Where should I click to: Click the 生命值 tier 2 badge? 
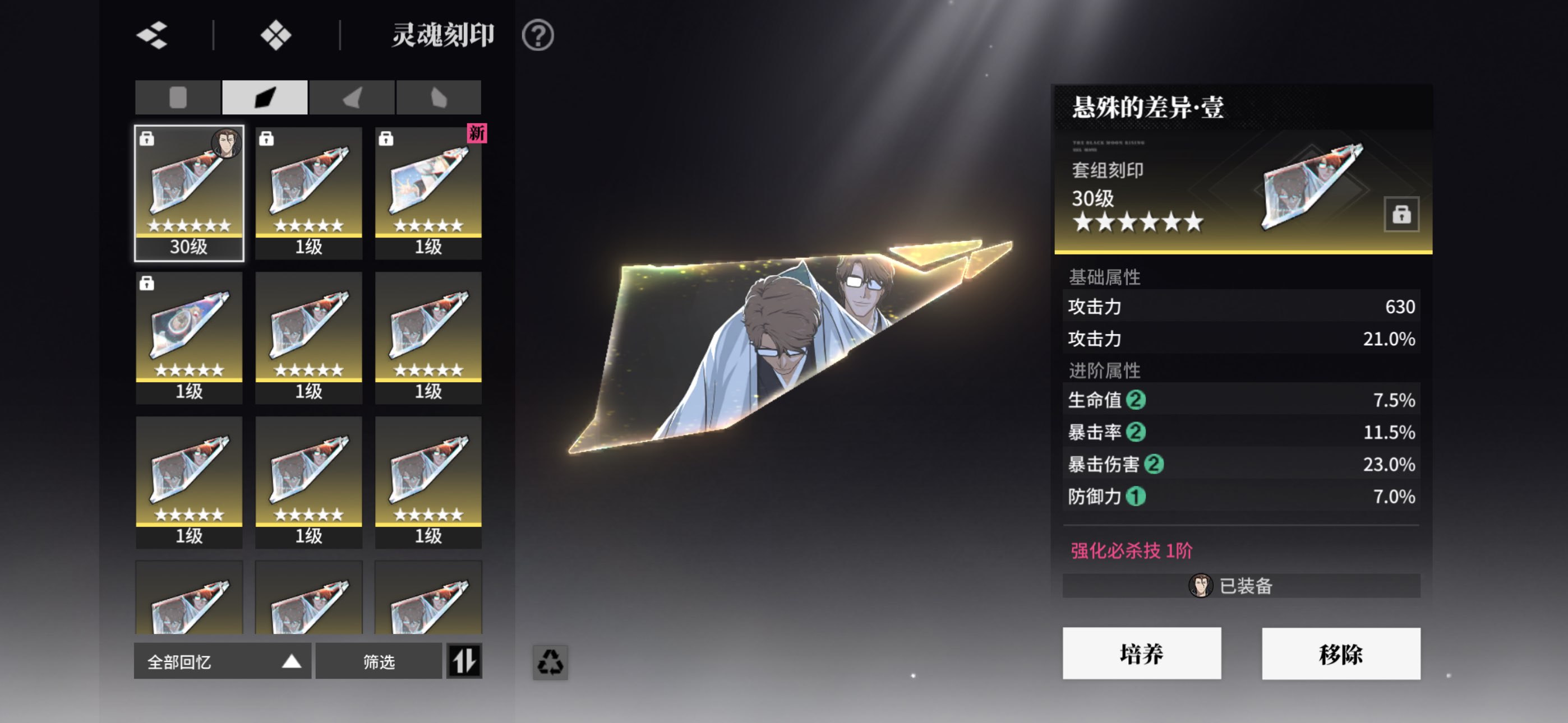1136,400
